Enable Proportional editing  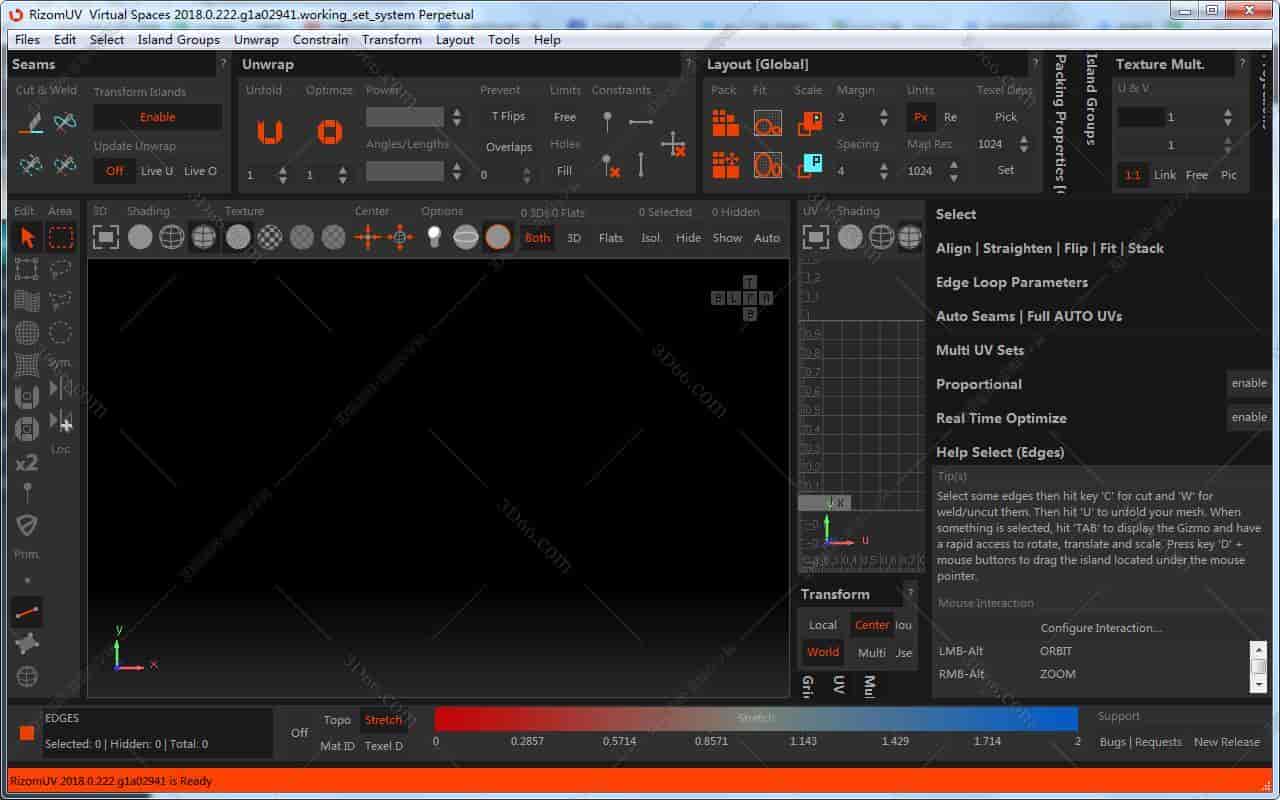point(1248,384)
